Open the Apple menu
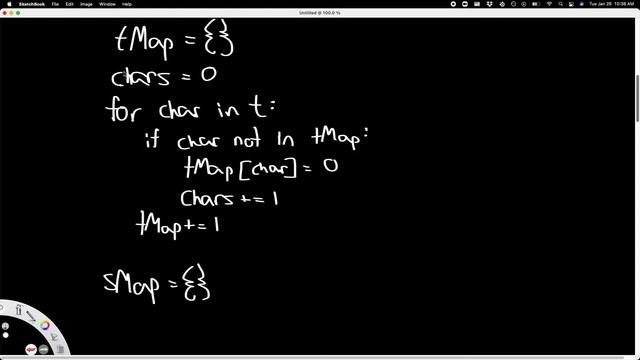640x360 pixels. pos(9,4)
